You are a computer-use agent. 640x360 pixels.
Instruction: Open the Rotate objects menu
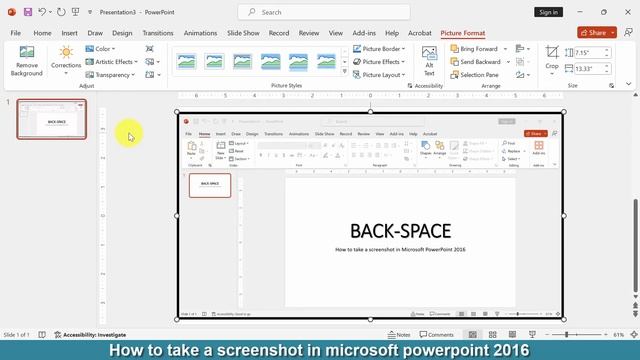[522, 75]
